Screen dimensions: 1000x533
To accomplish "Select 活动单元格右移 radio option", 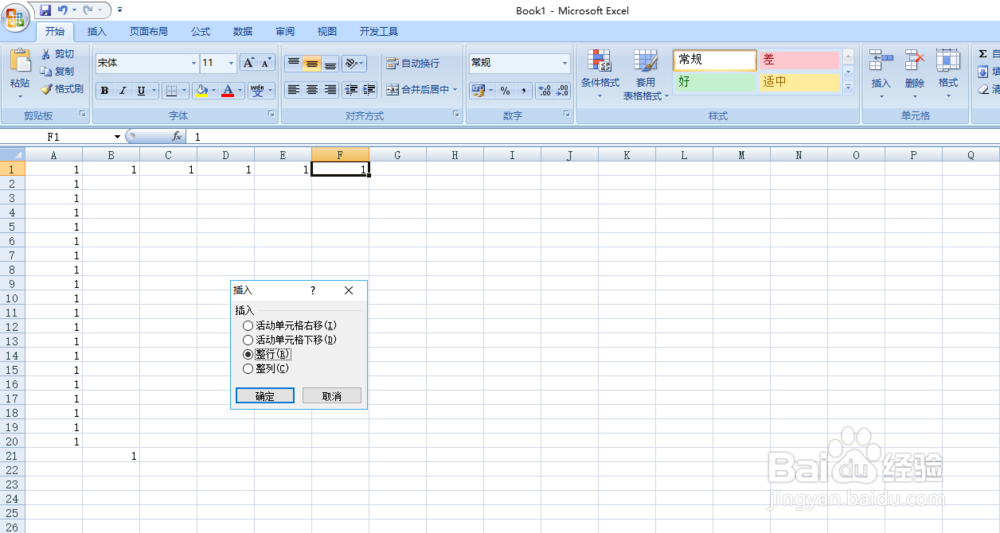I will pyautogui.click(x=248, y=325).
